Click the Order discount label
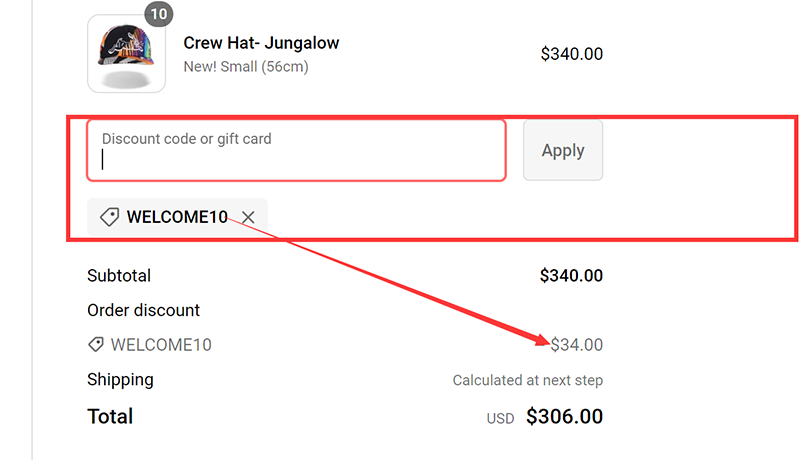This screenshot has width=800, height=460. 143,310
